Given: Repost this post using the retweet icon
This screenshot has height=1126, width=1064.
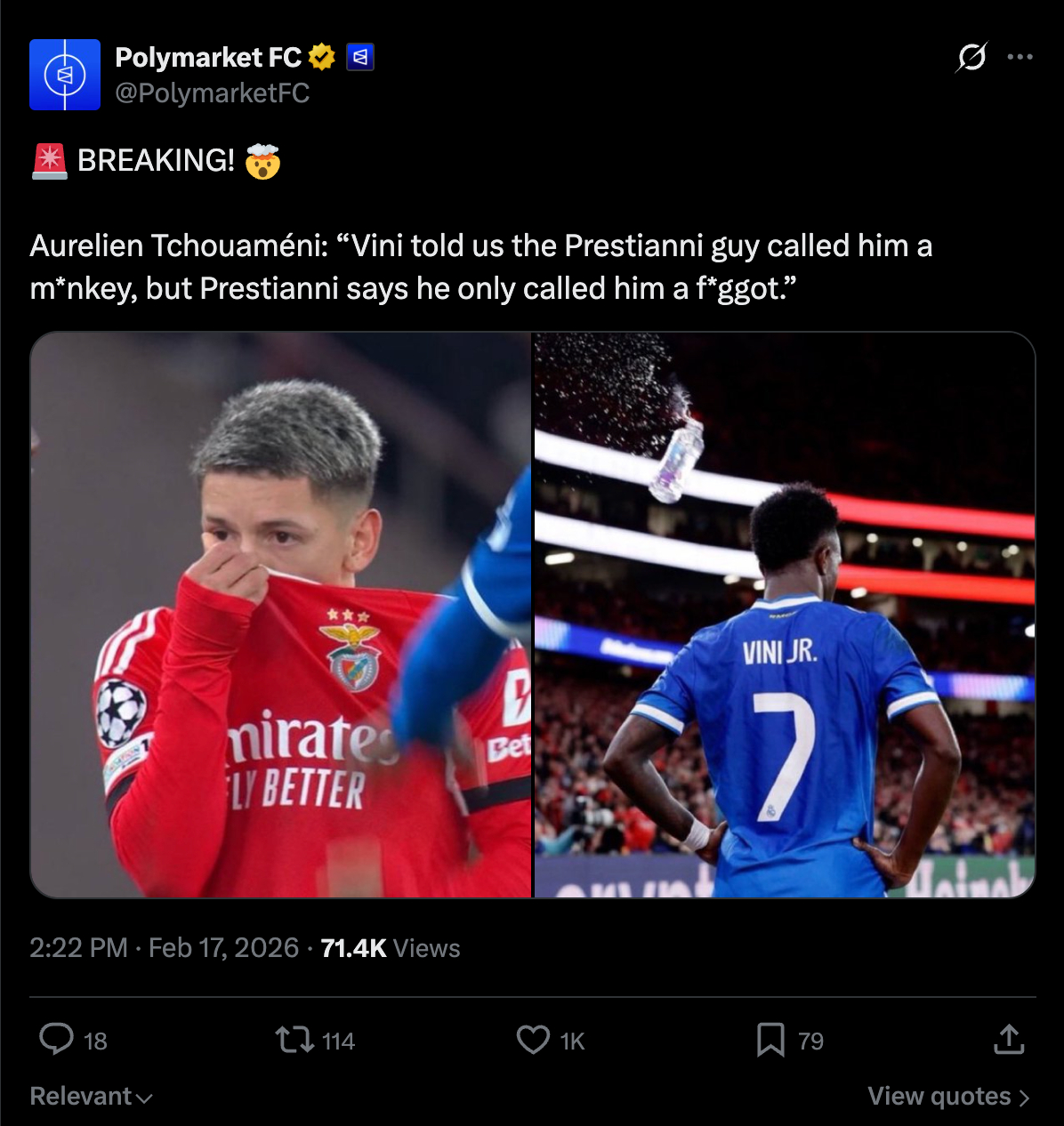Looking at the screenshot, I should tap(294, 1039).
